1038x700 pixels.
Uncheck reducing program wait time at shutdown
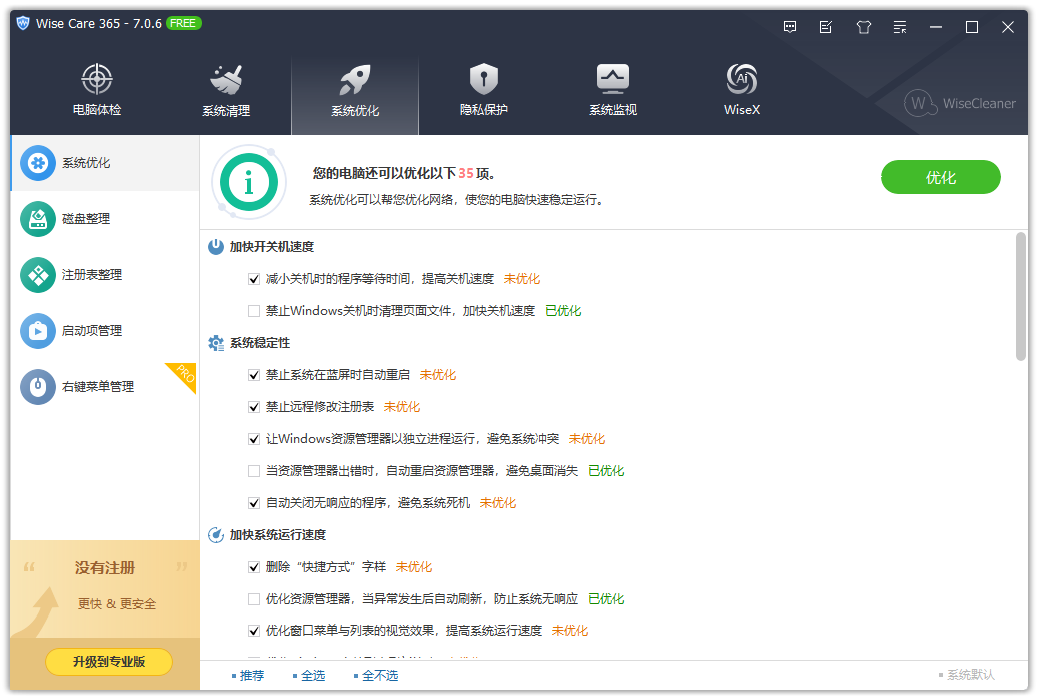254,278
